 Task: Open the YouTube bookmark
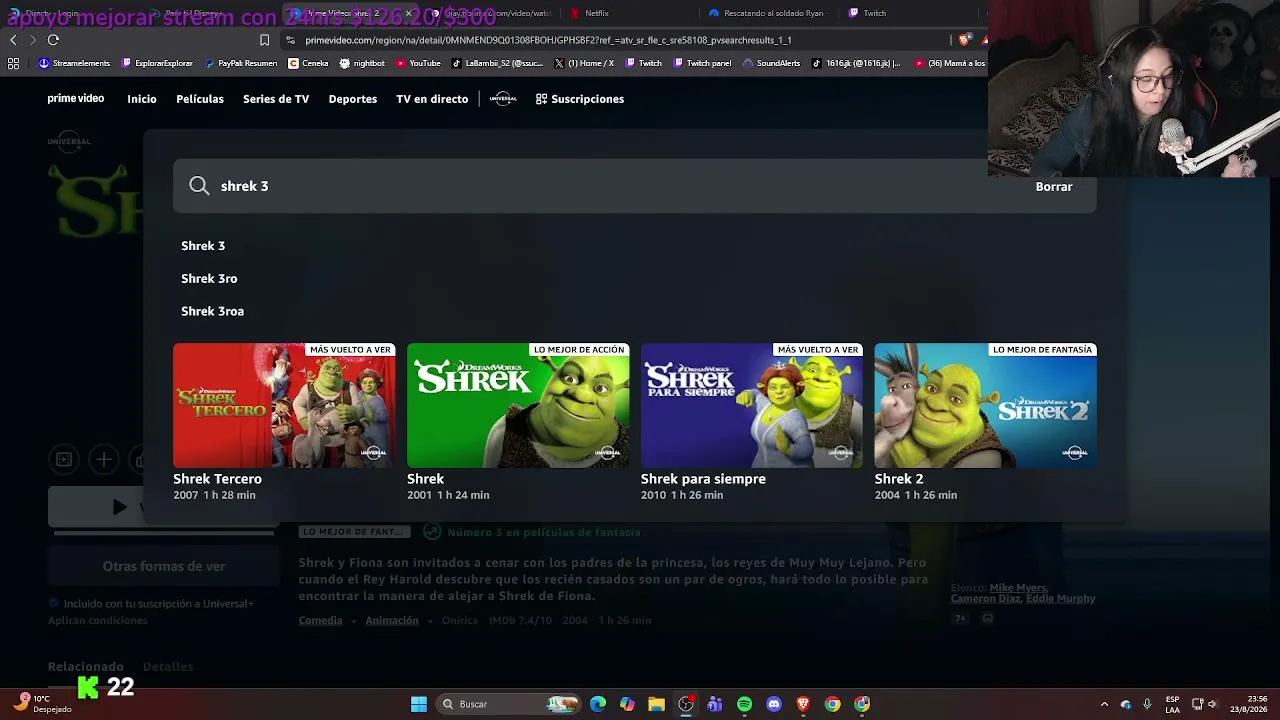pos(418,63)
